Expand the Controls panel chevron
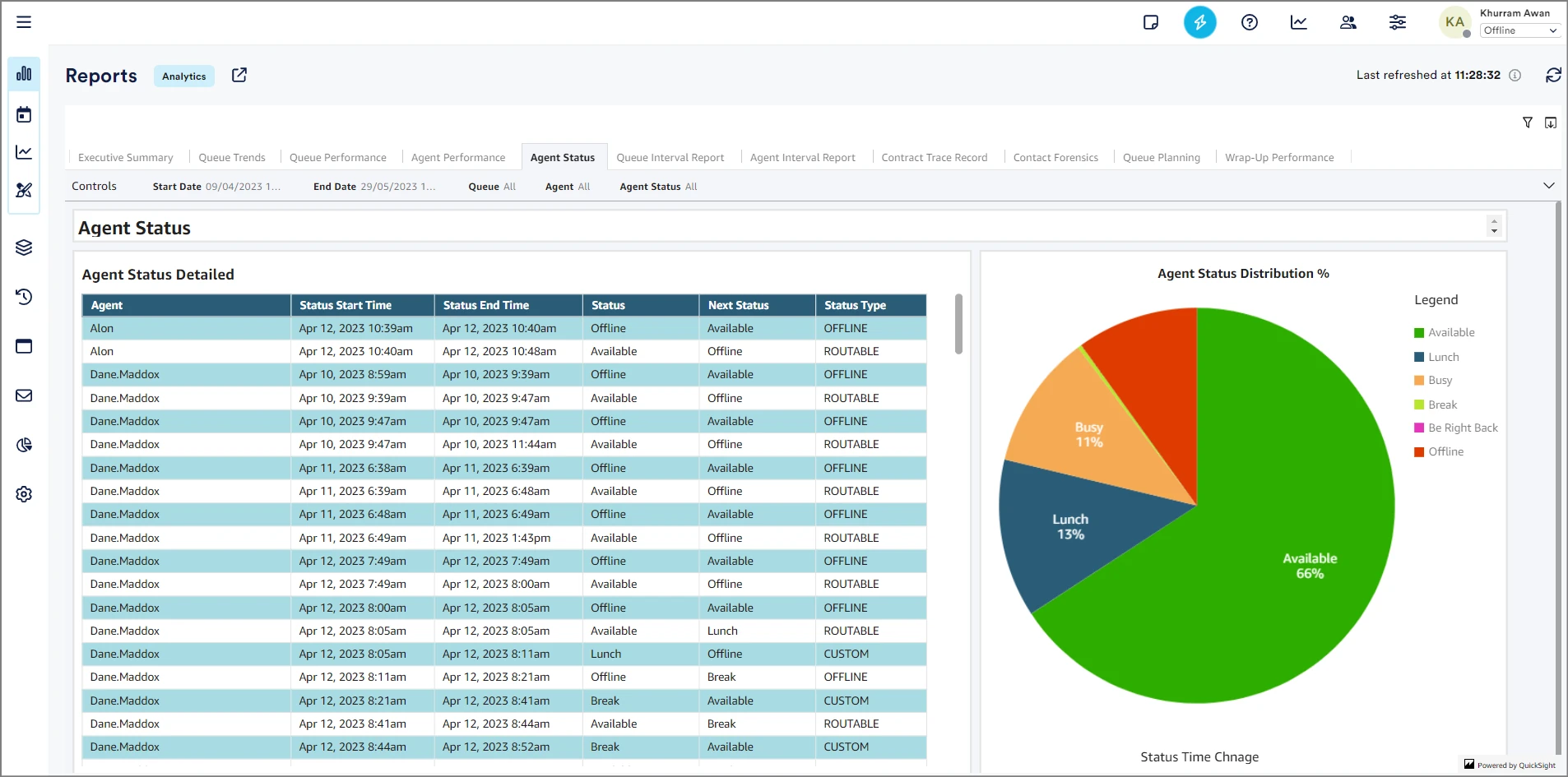 (1548, 186)
